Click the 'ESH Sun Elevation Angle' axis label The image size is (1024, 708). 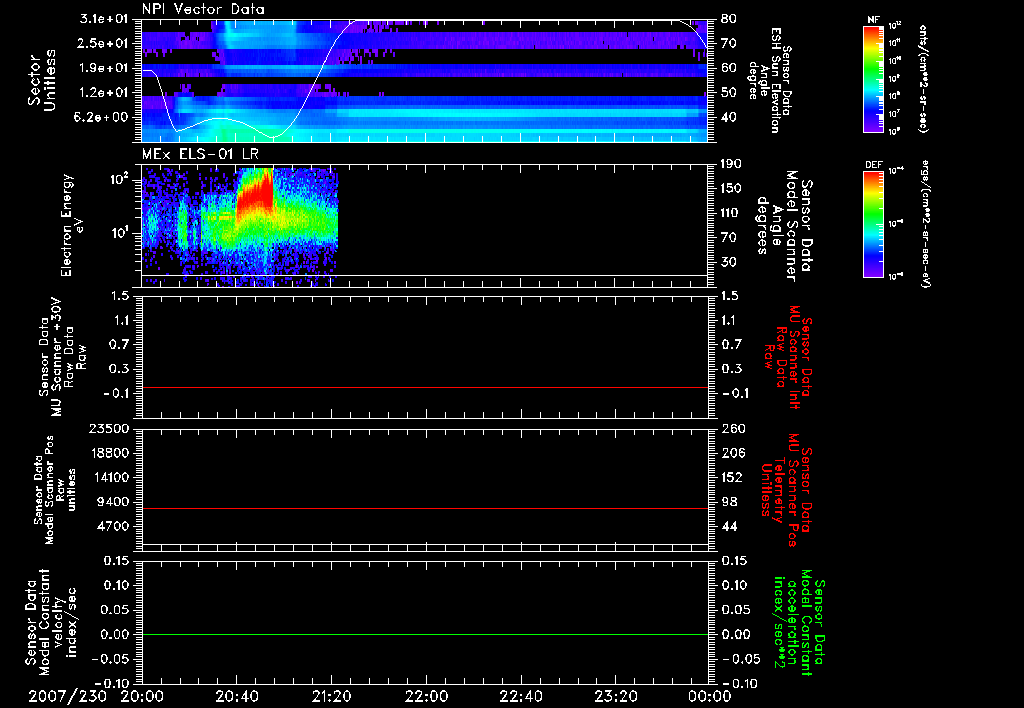(769, 80)
